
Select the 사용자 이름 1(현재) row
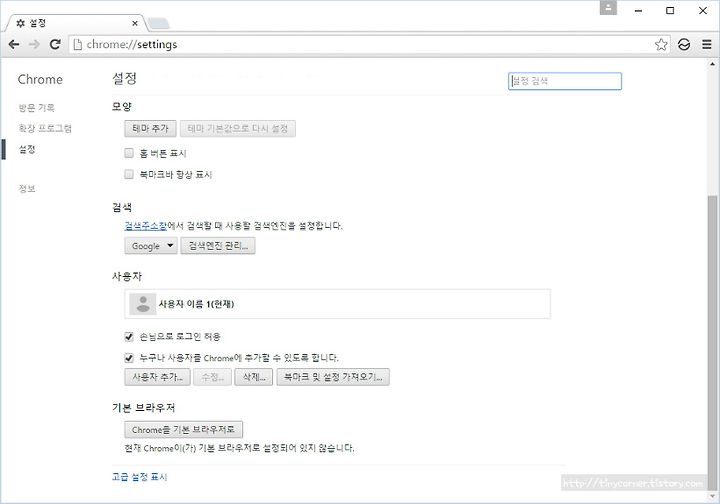(x=338, y=304)
